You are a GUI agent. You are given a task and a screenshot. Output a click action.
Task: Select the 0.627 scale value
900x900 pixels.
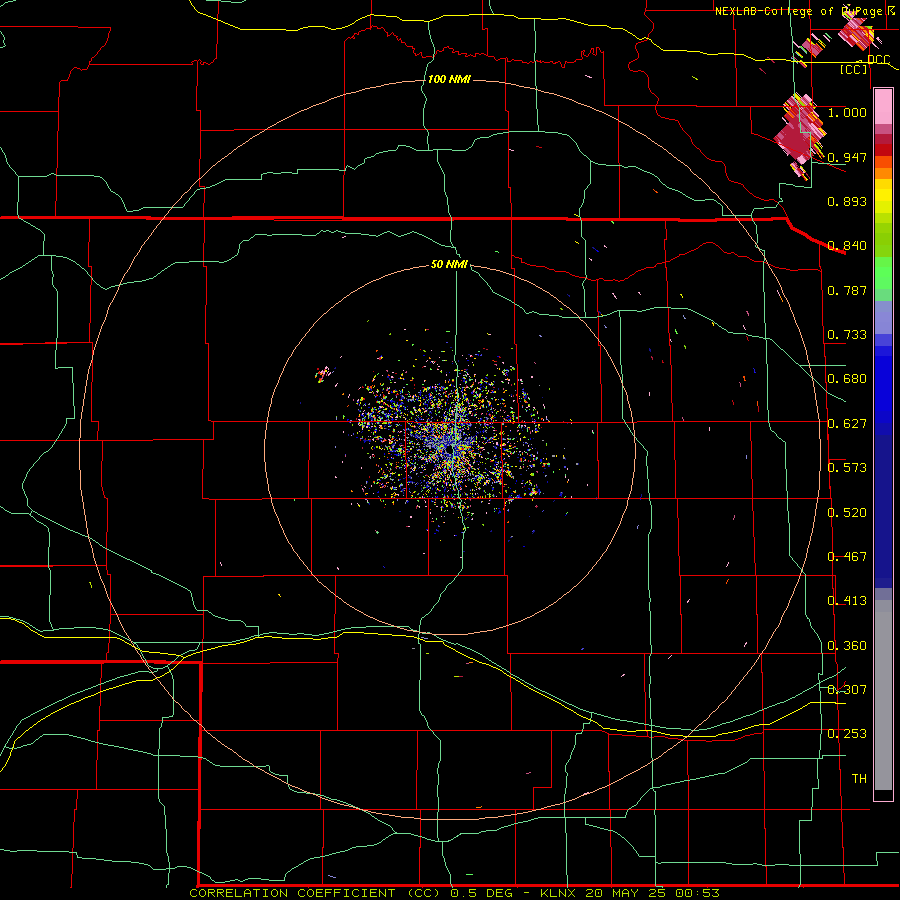[847, 424]
